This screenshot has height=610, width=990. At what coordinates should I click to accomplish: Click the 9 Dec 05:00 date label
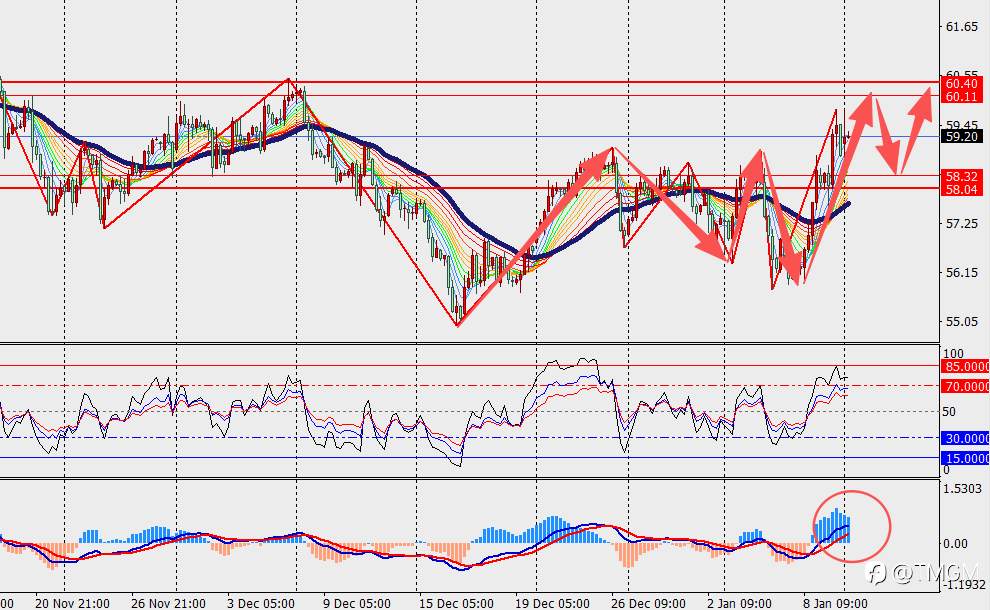click(357, 603)
